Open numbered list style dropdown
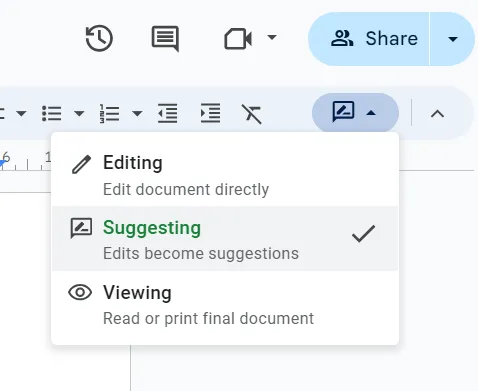 [137, 114]
